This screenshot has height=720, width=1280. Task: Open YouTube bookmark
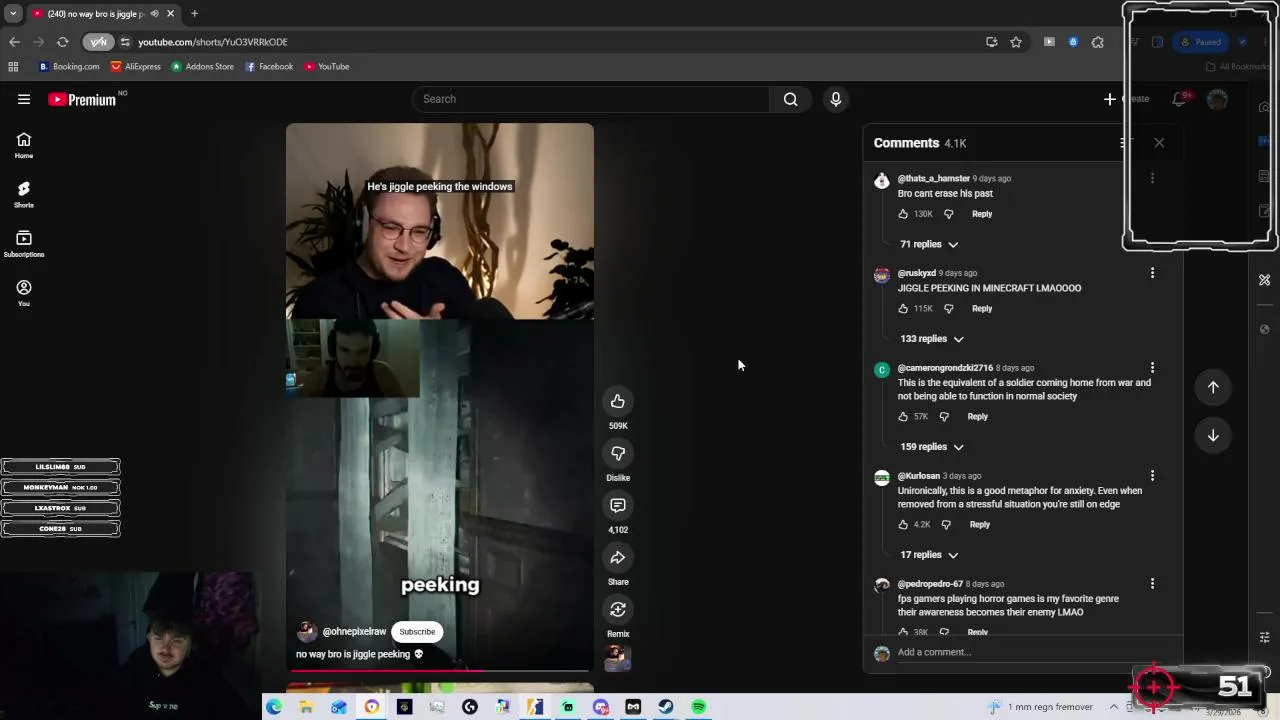point(327,67)
